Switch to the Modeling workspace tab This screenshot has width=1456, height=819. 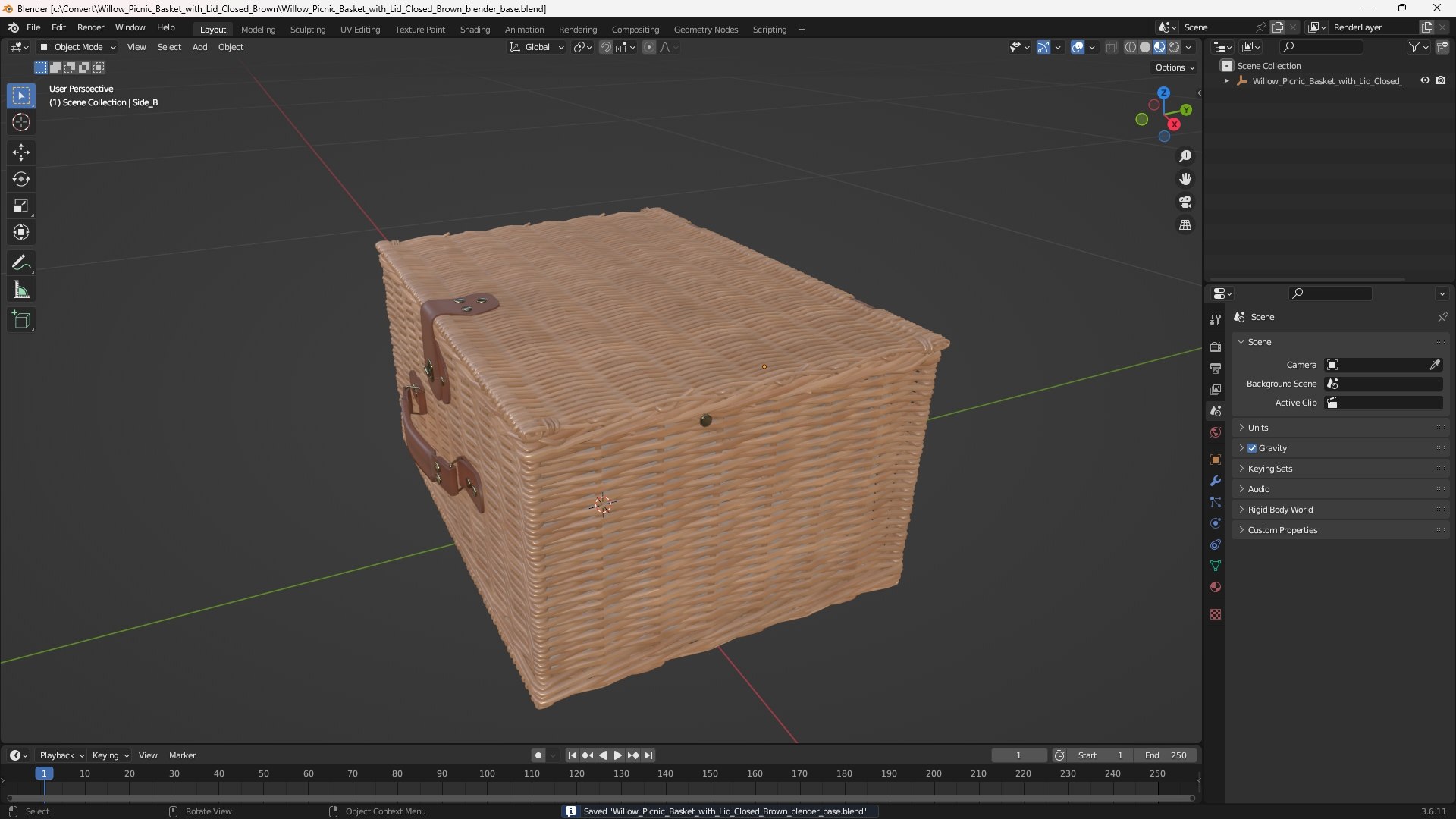(x=258, y=30)
